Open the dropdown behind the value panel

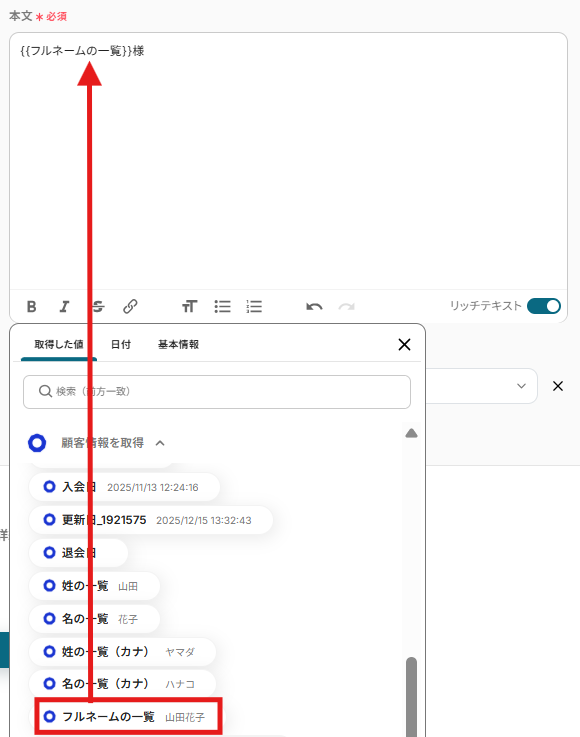pyautogui.click(x=521, y=386)
